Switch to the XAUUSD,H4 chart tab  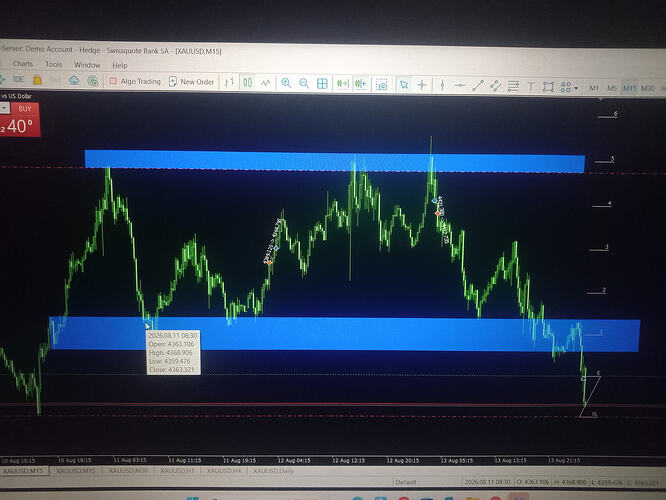(x=224, y=471)
